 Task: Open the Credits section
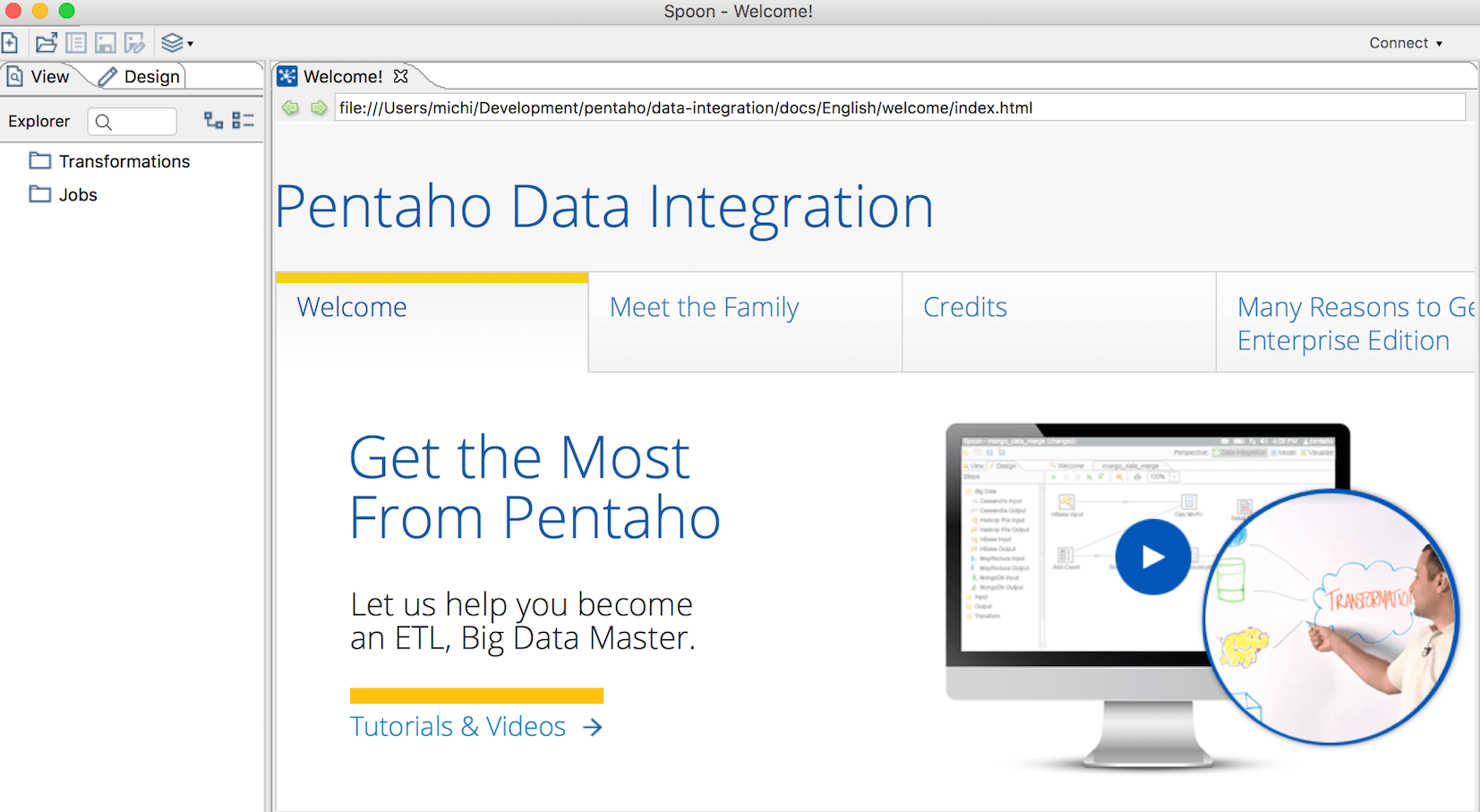pyautogui.click(x=964, y=307)
